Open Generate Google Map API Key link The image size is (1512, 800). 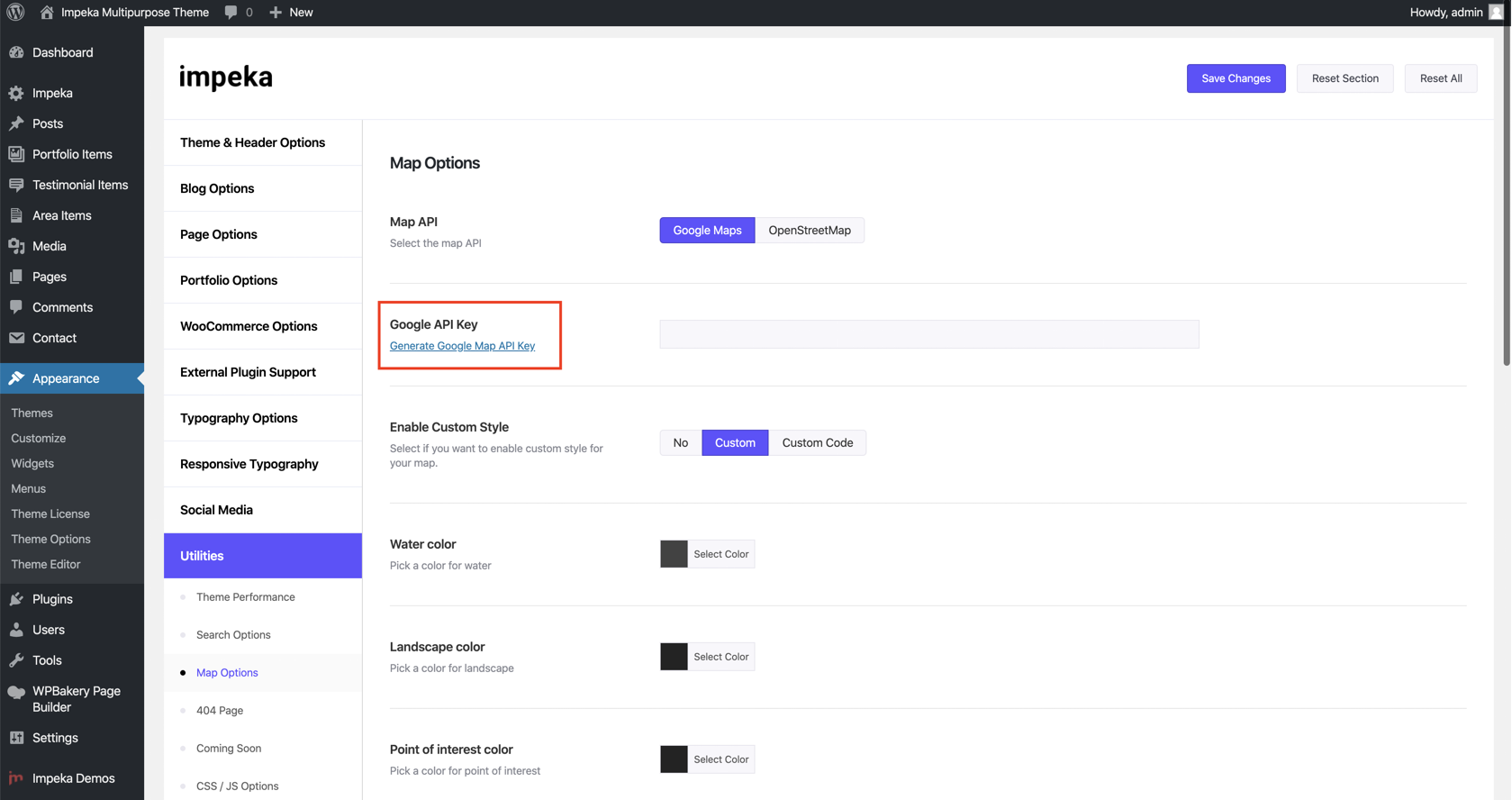(x=462, y=346)
